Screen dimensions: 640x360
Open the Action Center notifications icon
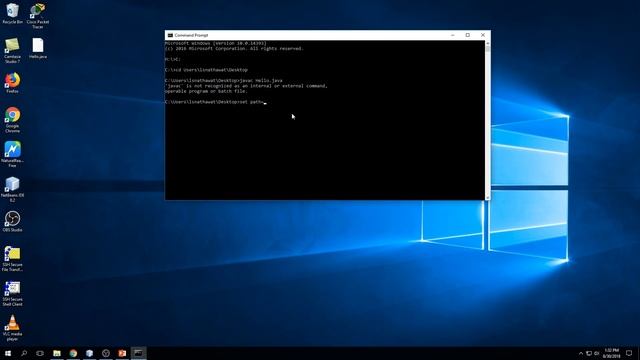point(629,353)
